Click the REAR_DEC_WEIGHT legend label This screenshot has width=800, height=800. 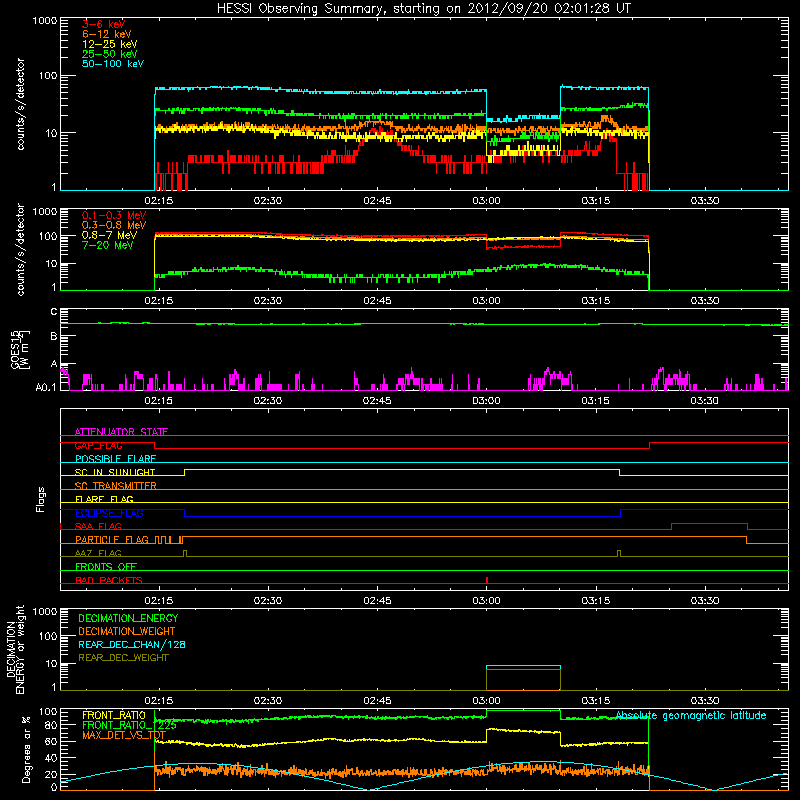123,658
